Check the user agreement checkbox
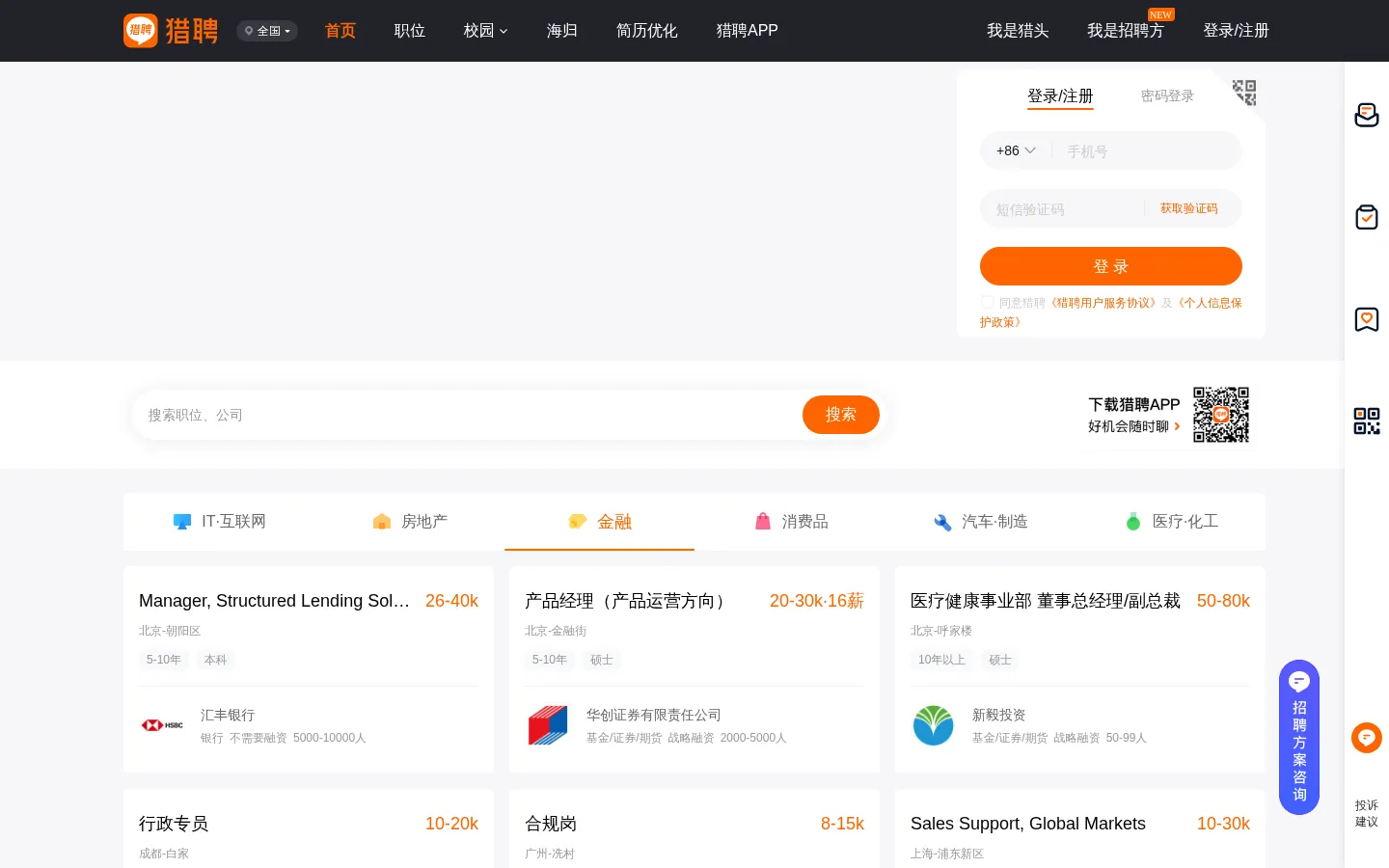This screenshot has width=1389, height=868. click(987, 302)
